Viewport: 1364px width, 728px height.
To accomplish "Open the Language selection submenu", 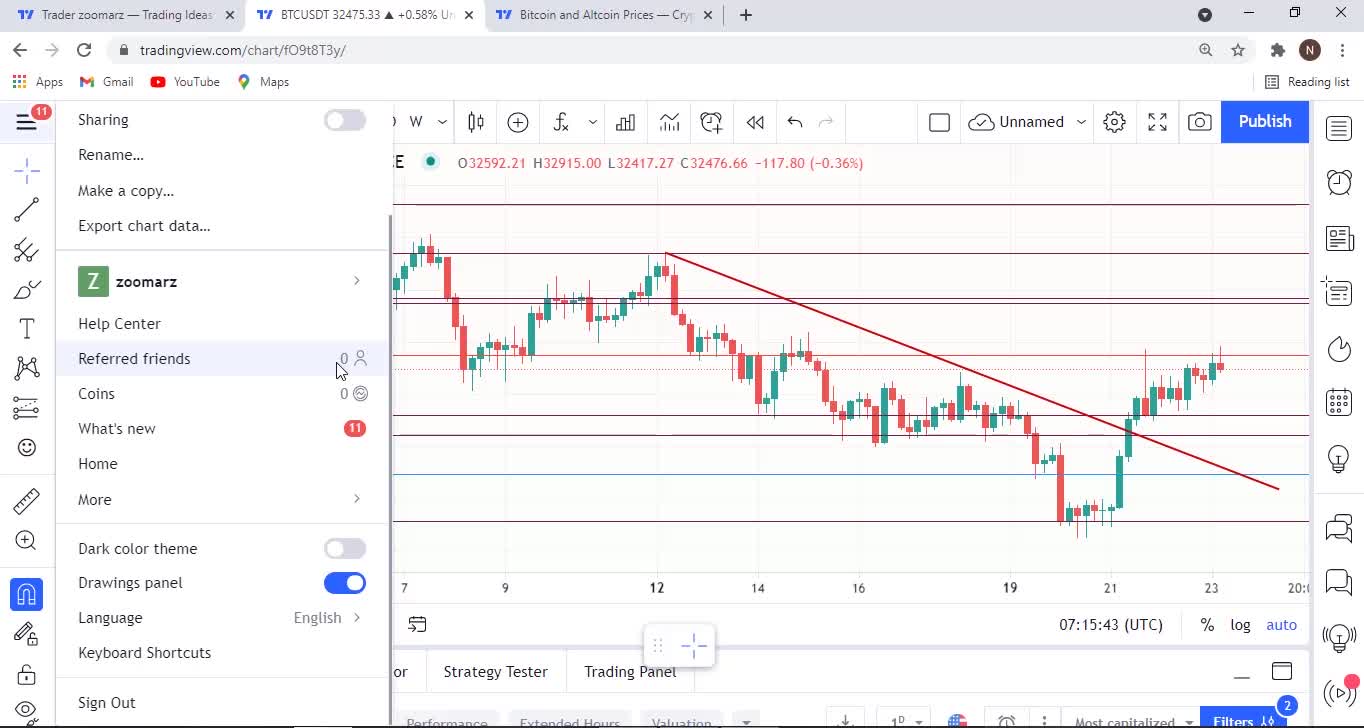I will pyautogui.click(x=220, y=618).
